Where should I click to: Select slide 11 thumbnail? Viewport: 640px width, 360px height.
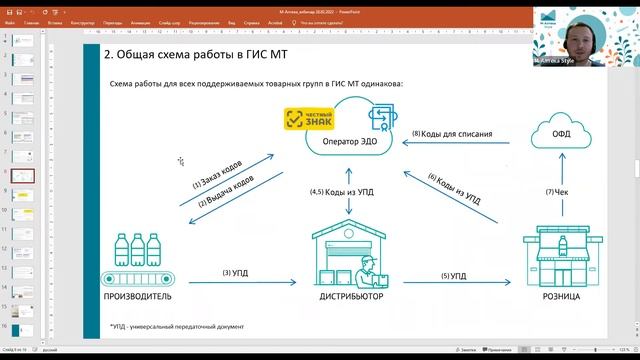(x=22, y=234)
